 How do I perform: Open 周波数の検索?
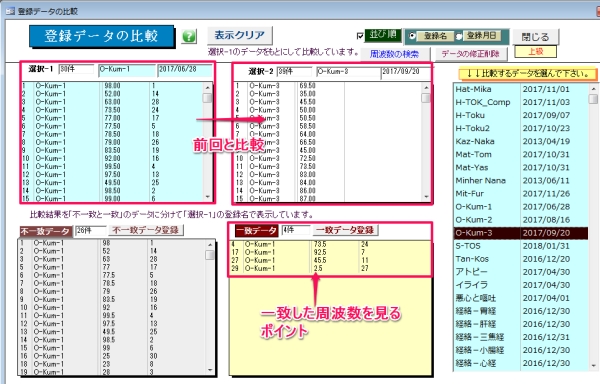pos(394,54)
